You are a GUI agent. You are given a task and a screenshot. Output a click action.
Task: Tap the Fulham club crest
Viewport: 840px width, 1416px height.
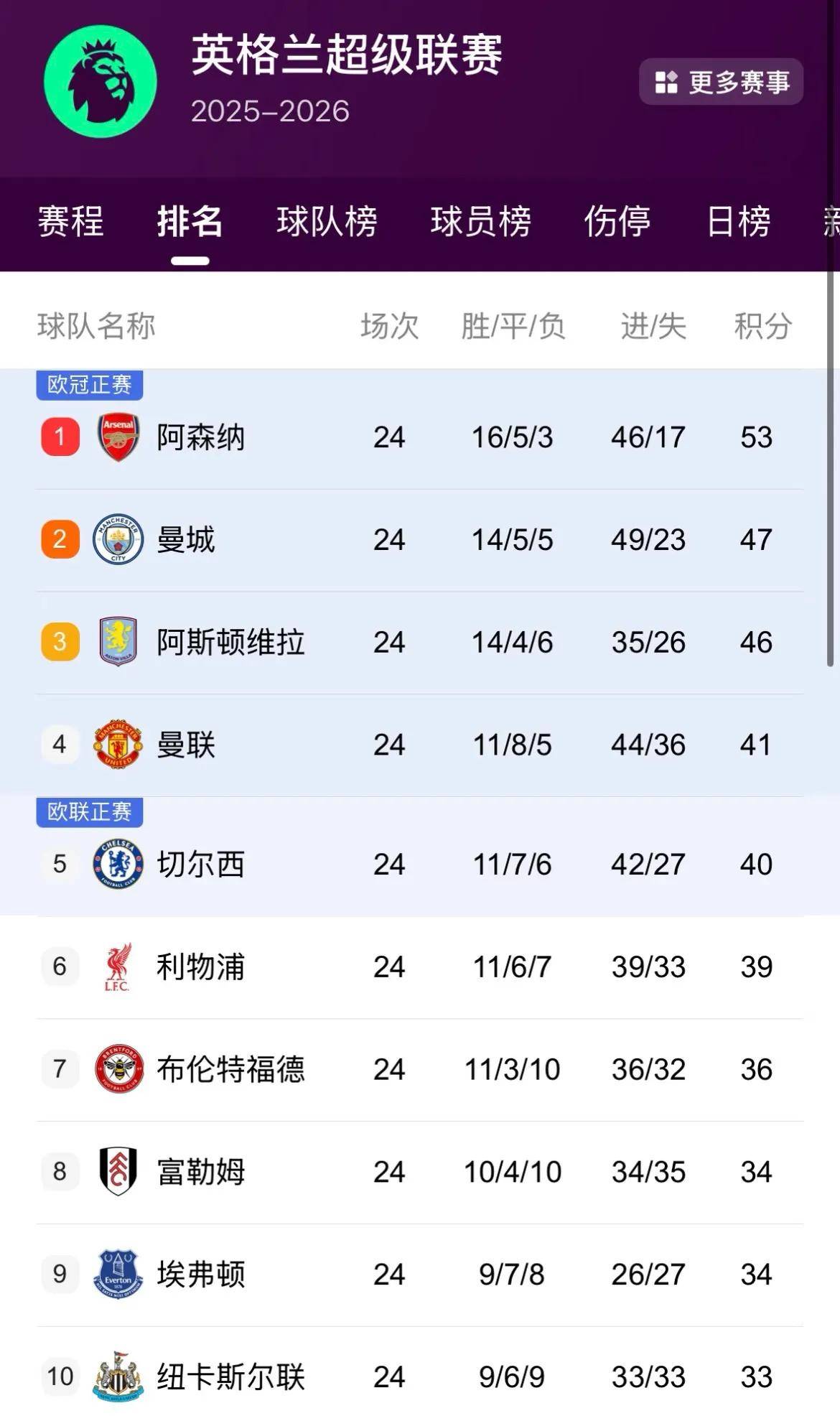point(118,1172)
